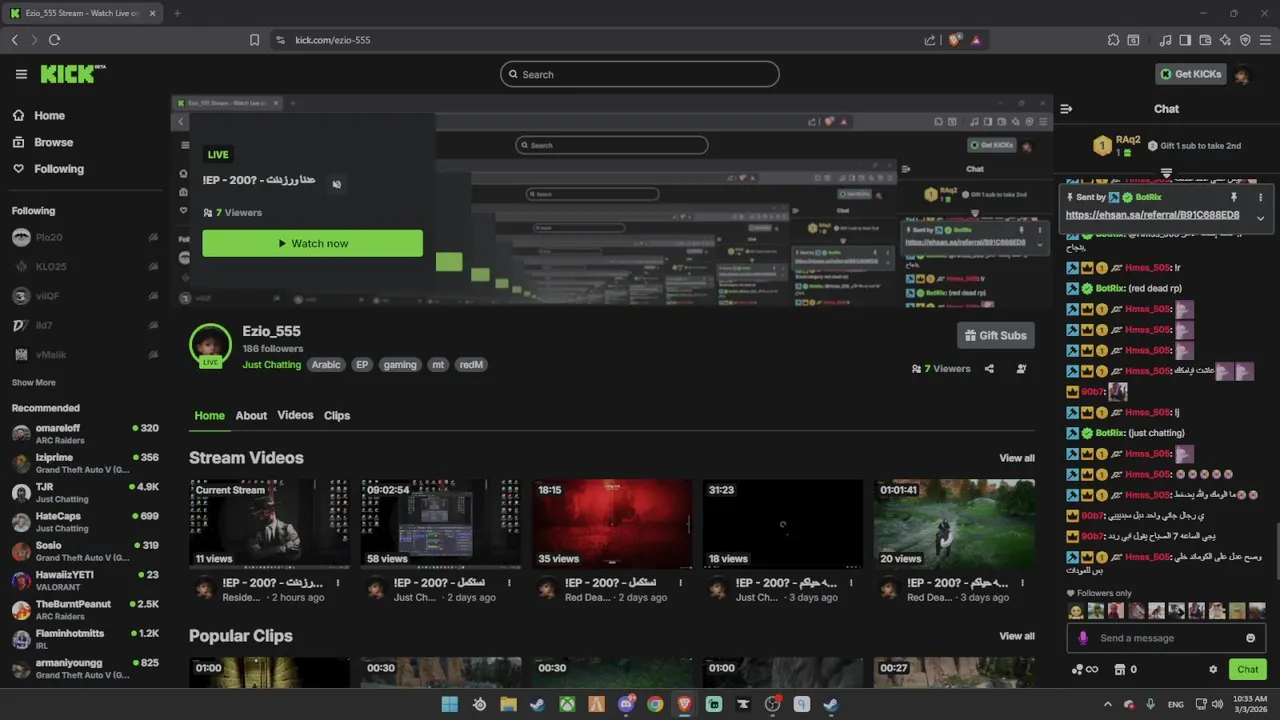
Task: Bookmark this page with the bookmark icon
Action: pyautogui.click(x=254, y=40)
